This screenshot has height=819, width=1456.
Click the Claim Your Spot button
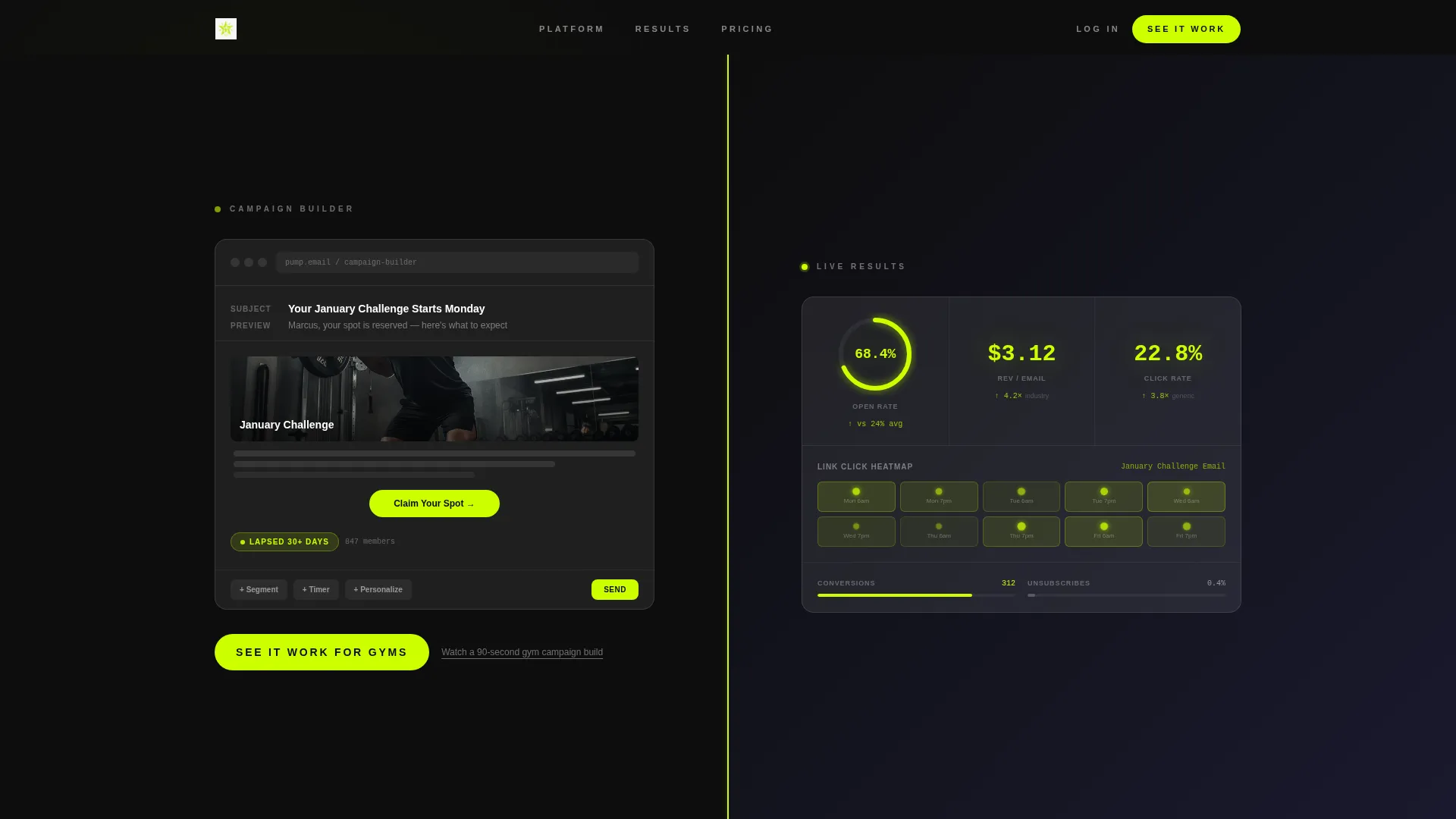435,504
